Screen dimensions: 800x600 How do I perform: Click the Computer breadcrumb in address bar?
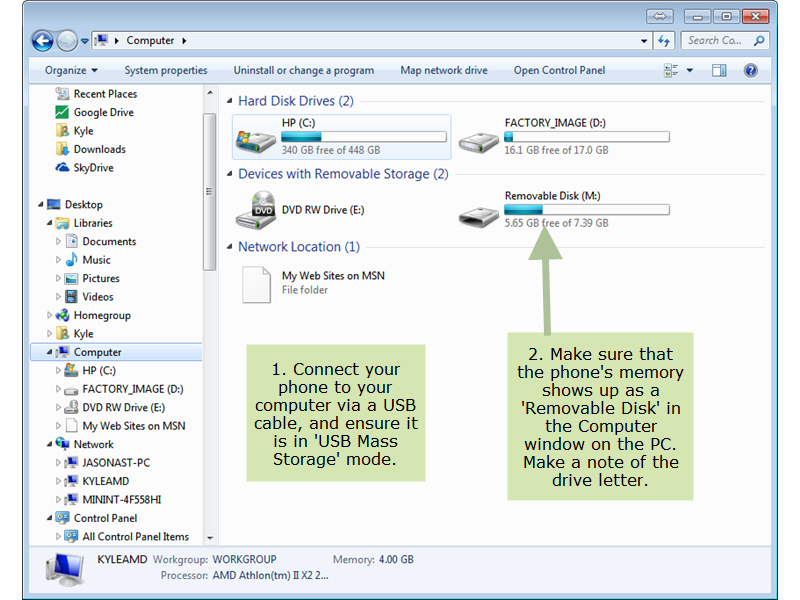click(x=150, y=40)
